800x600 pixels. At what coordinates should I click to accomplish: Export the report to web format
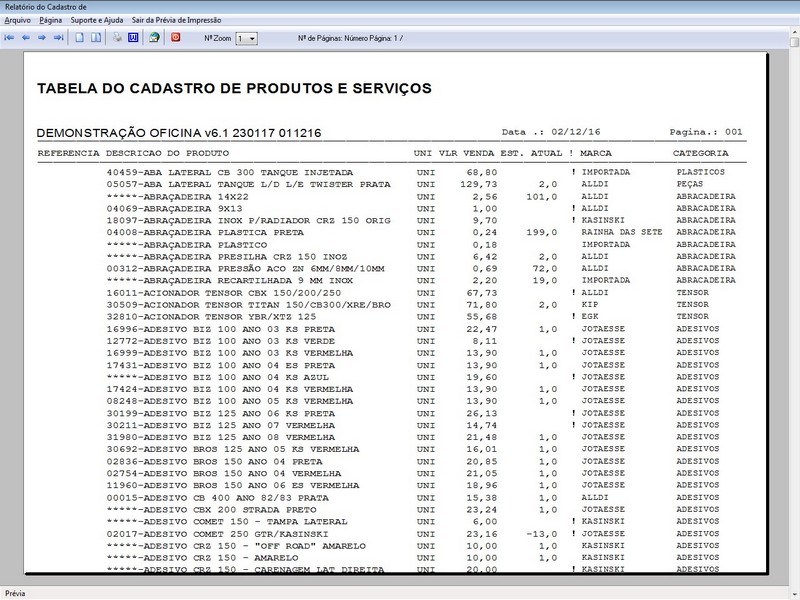click(x=154, y=38)
